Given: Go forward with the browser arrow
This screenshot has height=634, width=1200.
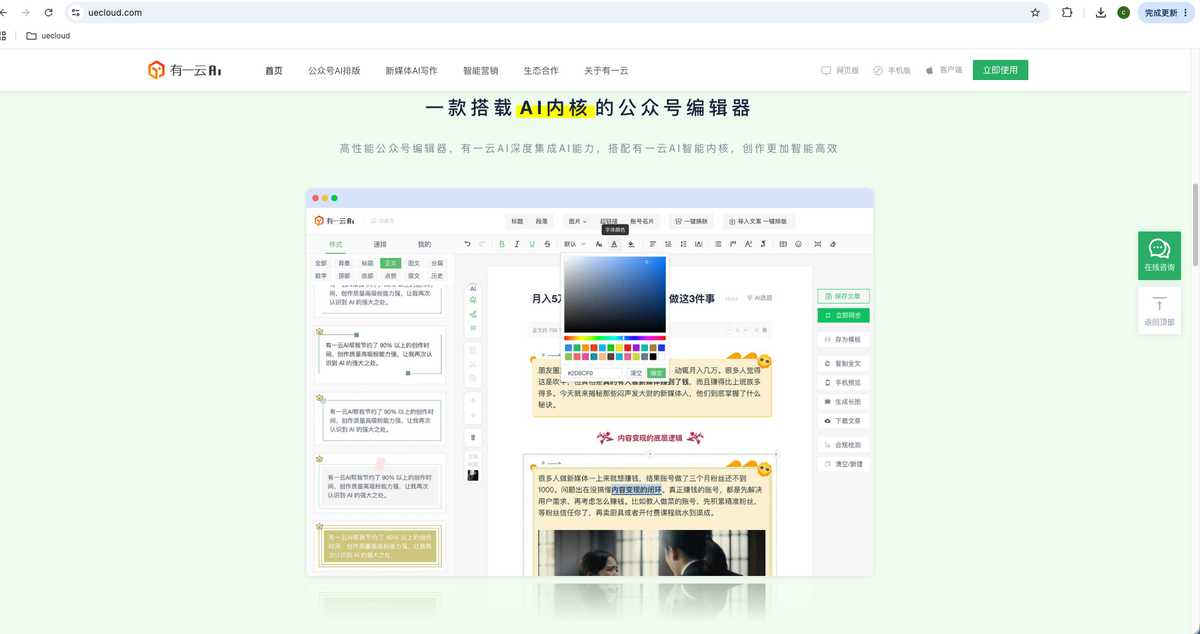Looking at the screenshot, I should [x=25, y=13].
